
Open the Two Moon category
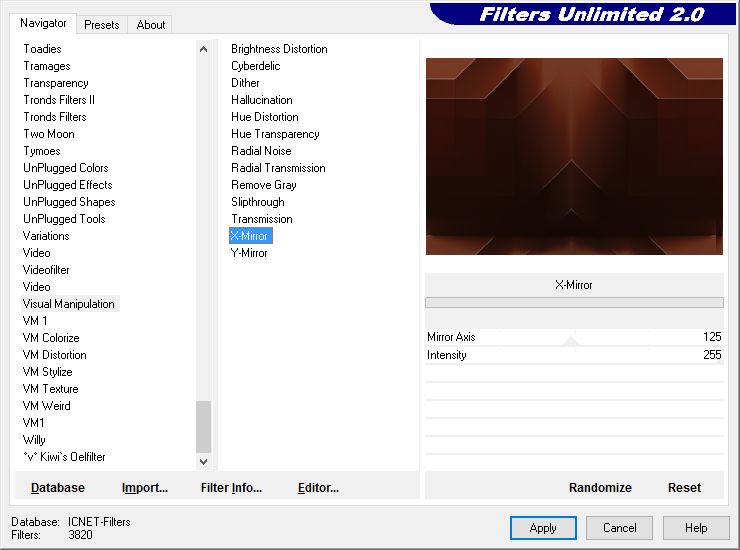[49, 134]
